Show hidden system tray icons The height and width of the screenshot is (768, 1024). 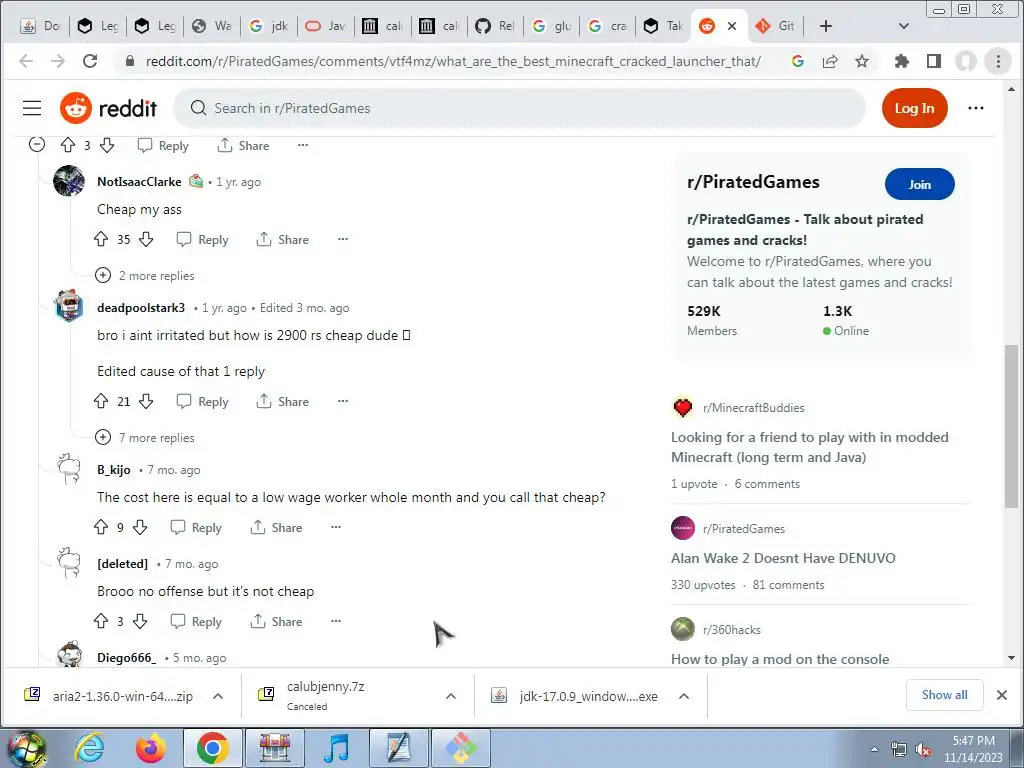pyautogui.click(x=874, y=750)
